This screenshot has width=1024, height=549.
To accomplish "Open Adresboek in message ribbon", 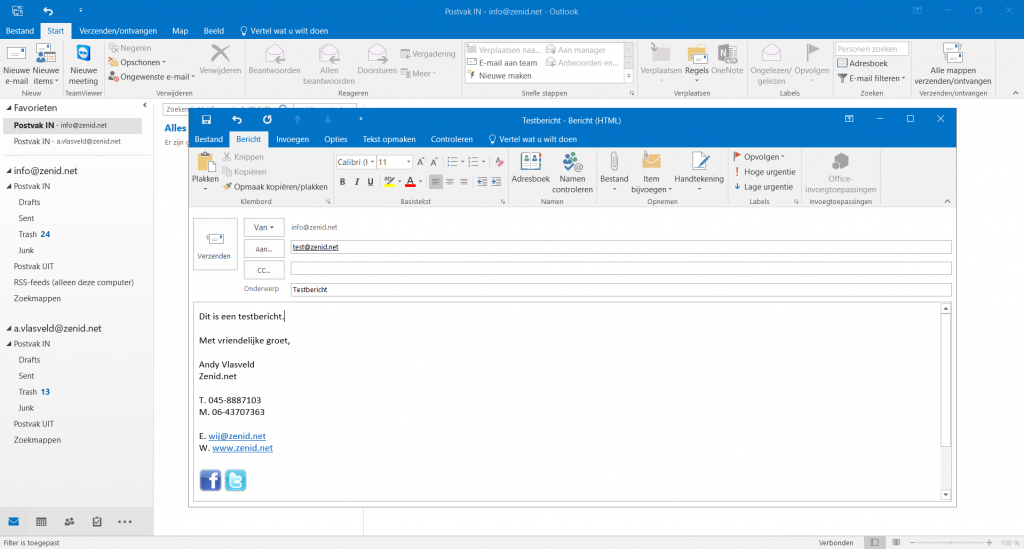I will coord(530,168).
